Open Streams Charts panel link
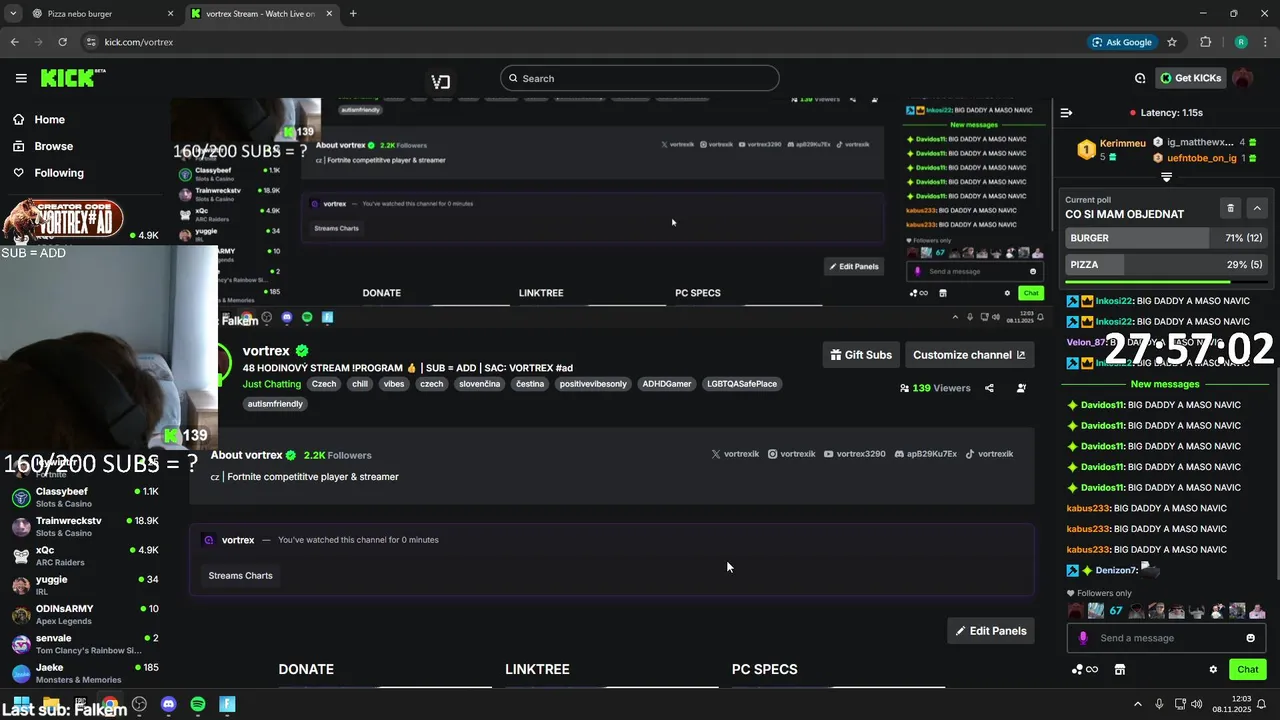 pyautogui.click(x=240, y=575)
